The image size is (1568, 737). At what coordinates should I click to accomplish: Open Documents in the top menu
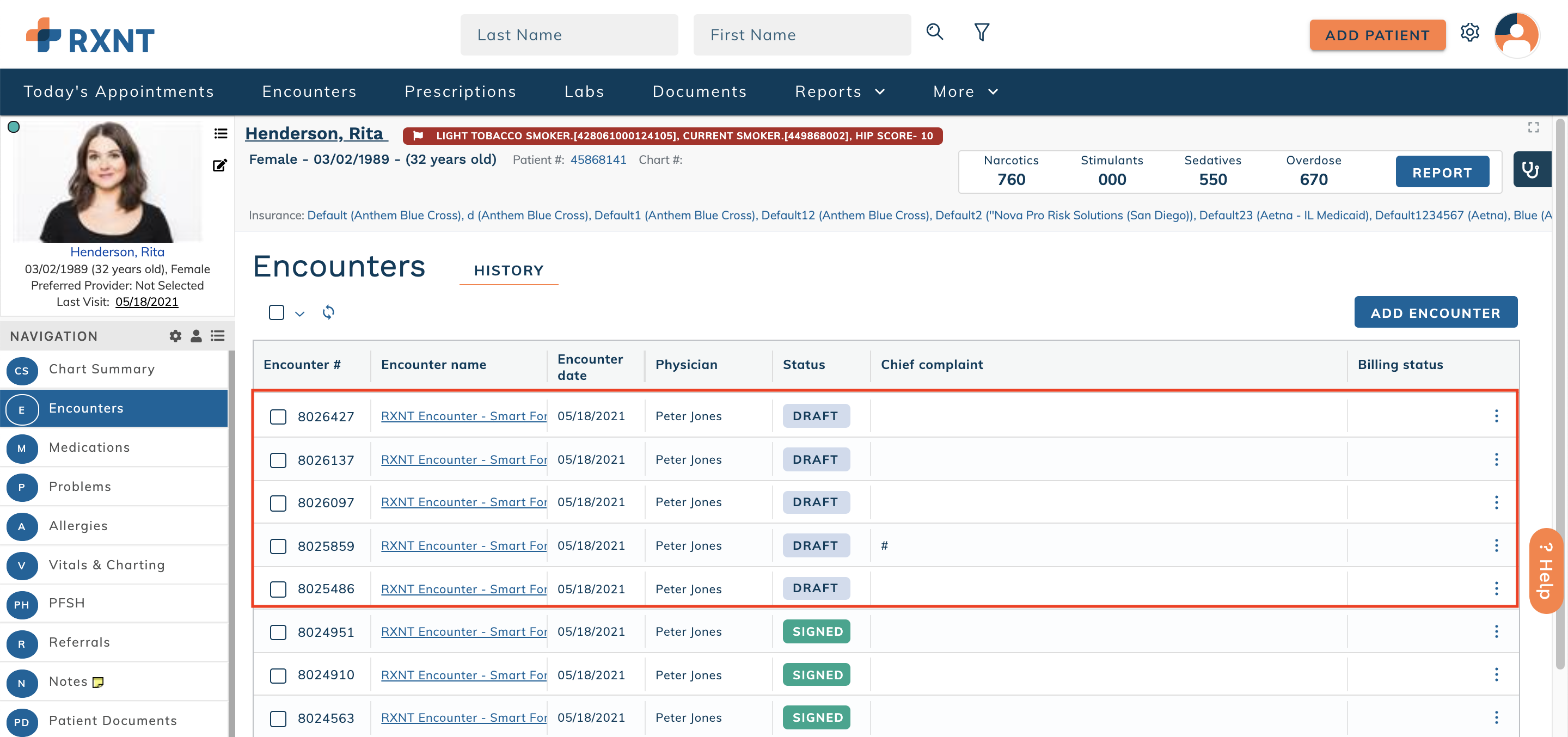pos(700,91)
